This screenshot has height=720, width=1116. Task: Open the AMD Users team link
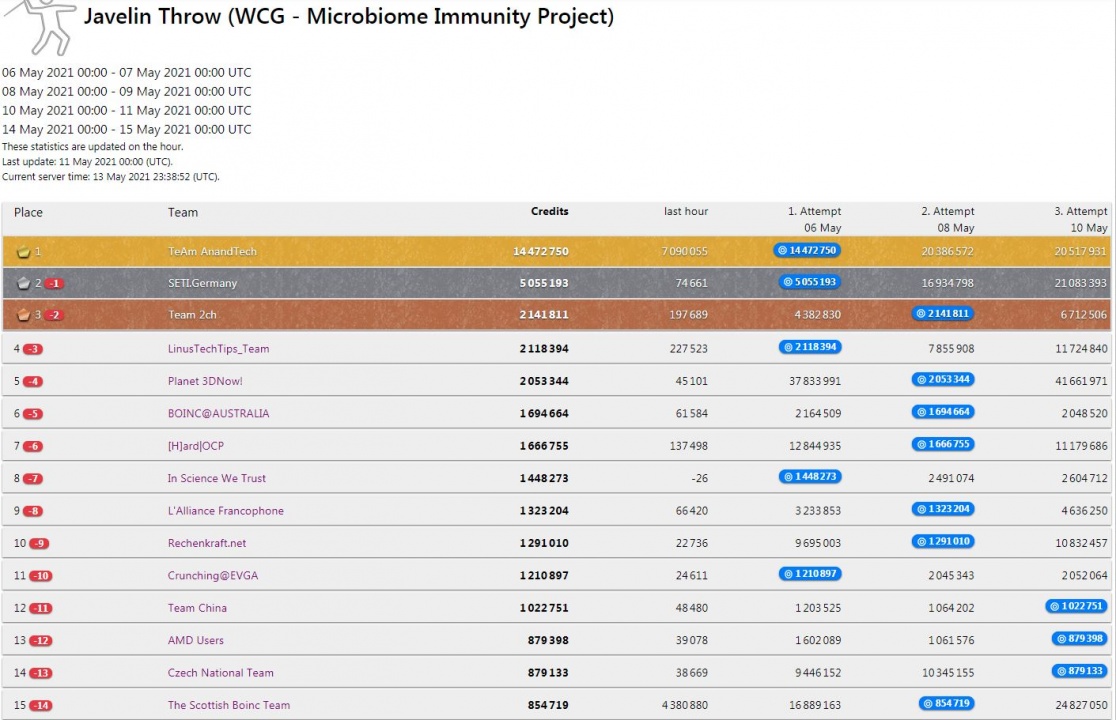pyautogui.click(x=196, y=640)
